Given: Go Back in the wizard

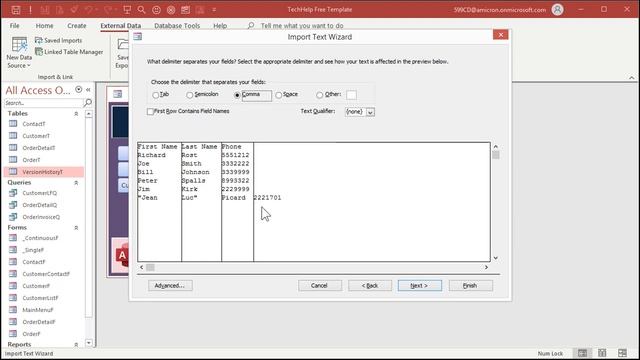Looking at the screenshot, I should click(x=370, y=286).
